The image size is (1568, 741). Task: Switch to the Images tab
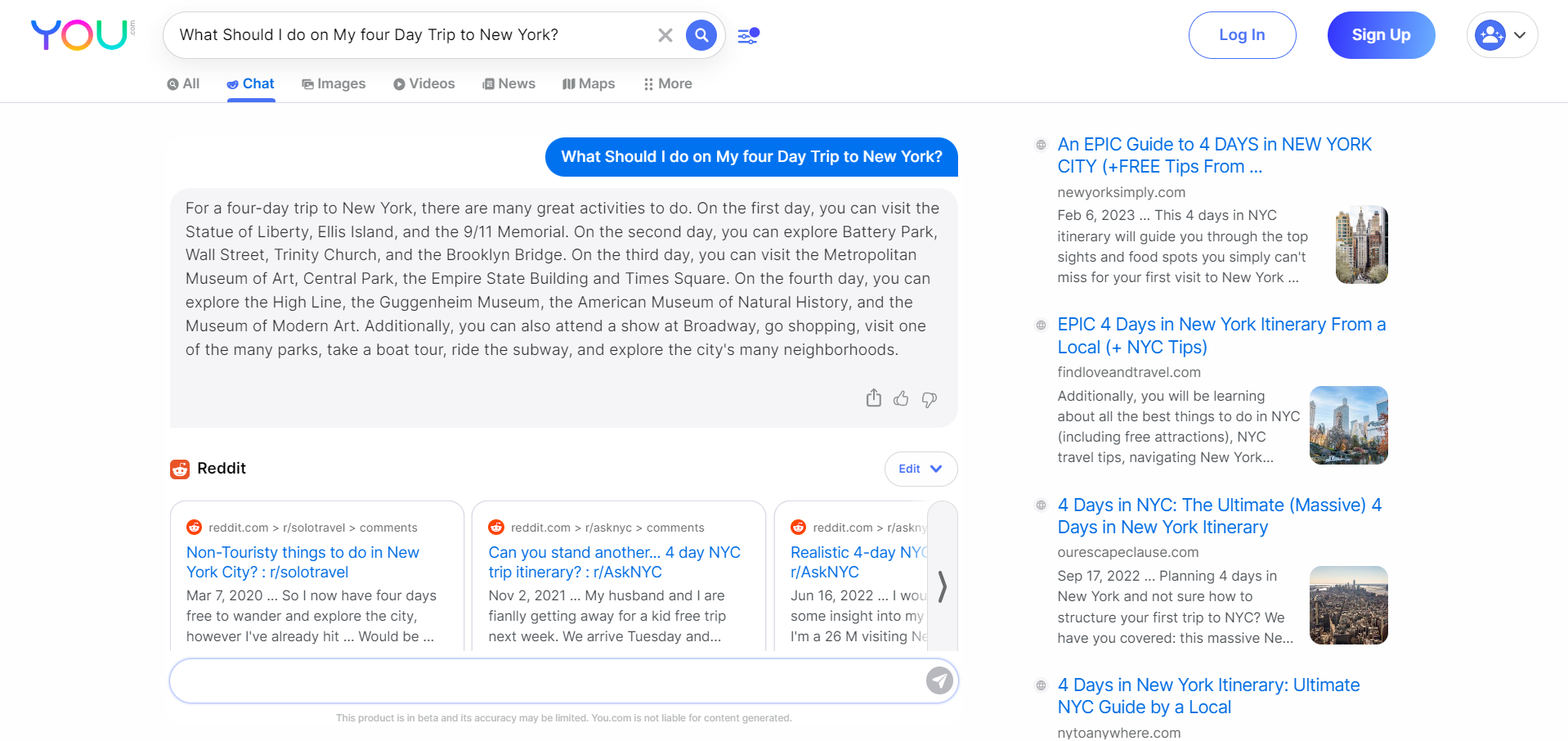[334, 83]
